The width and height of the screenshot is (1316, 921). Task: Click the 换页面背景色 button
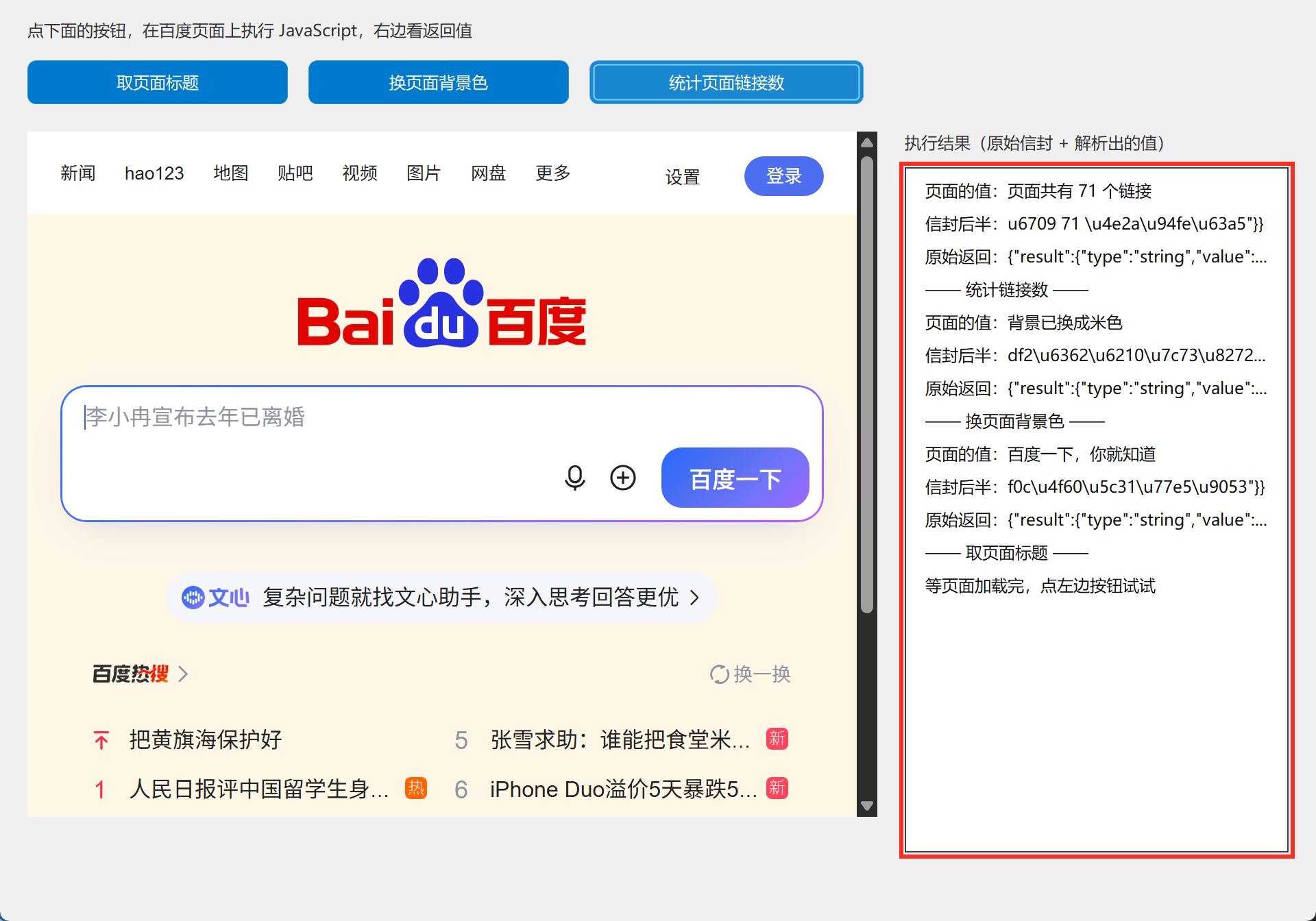coord(439,82)
